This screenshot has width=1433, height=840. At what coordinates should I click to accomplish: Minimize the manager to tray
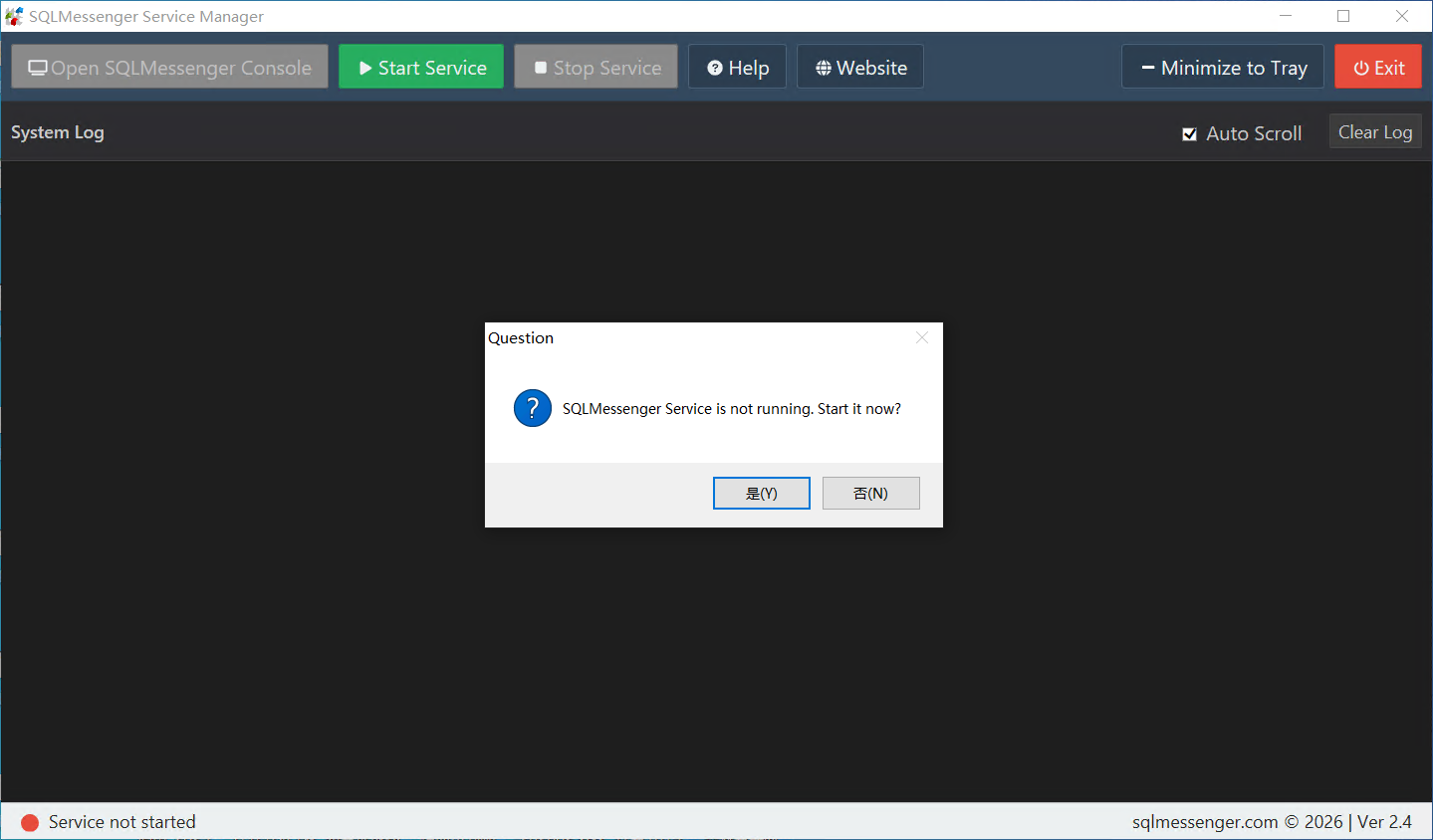[1223, 67]
